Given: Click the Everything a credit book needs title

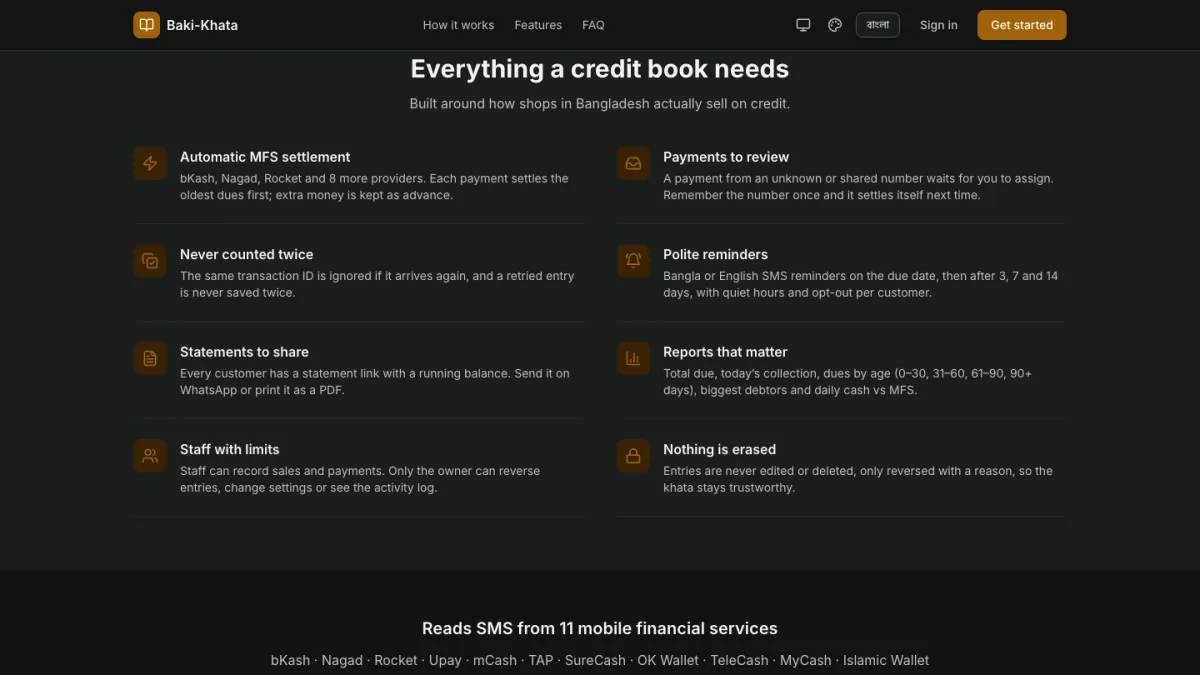Looking at the screenshot, I should coord(600,69).
